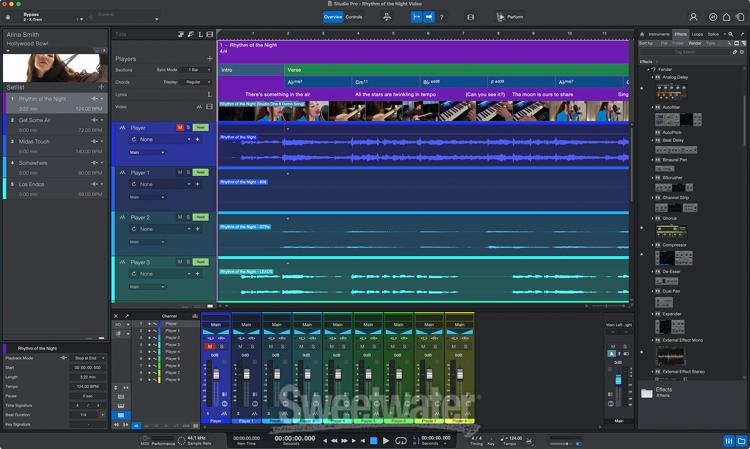Screen dimensions: 750x449
Task: Expand the Analog Delay effect entry
Action: 653,77
